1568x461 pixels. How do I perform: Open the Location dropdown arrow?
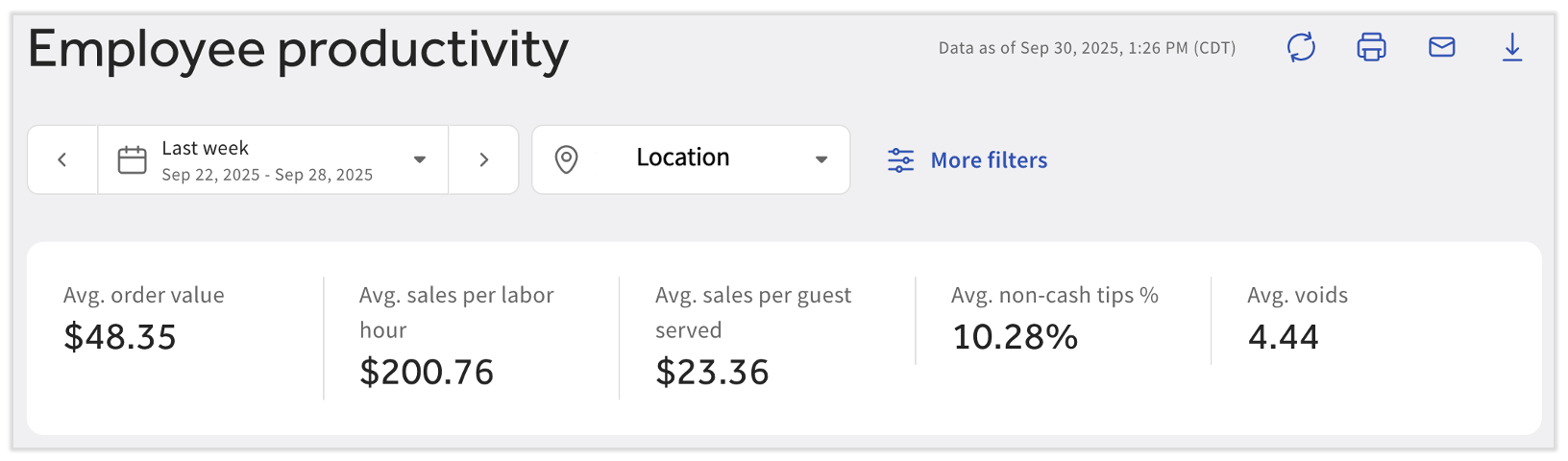[x=821, y=159]
